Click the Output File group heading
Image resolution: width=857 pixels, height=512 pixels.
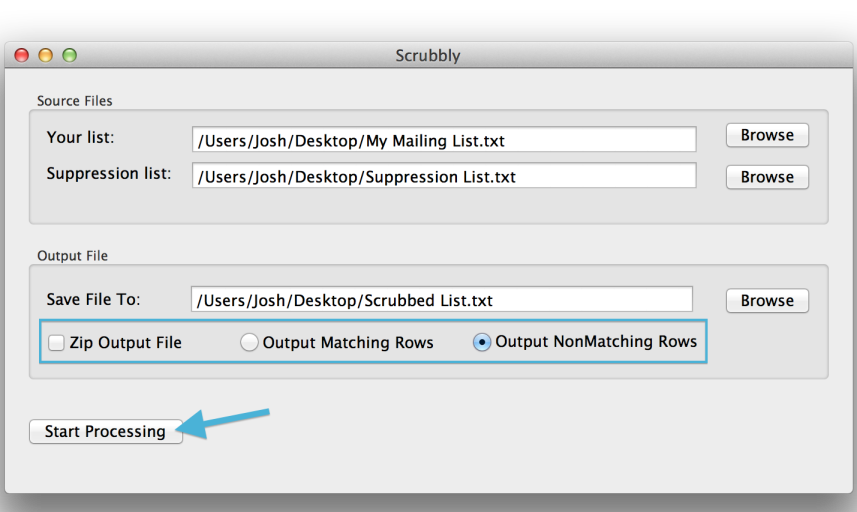point(72,256)
